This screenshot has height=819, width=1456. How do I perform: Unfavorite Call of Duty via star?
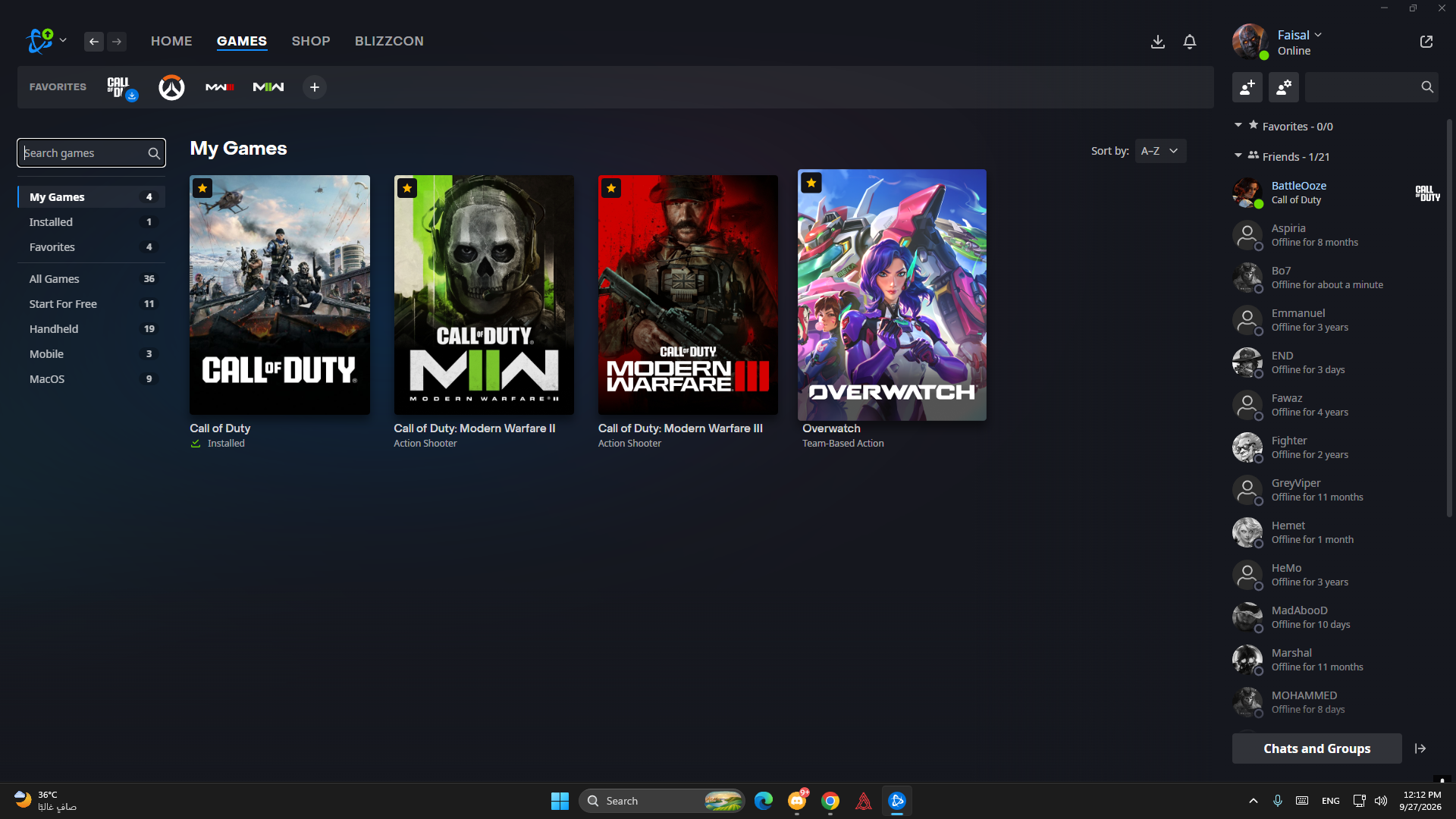202,188
